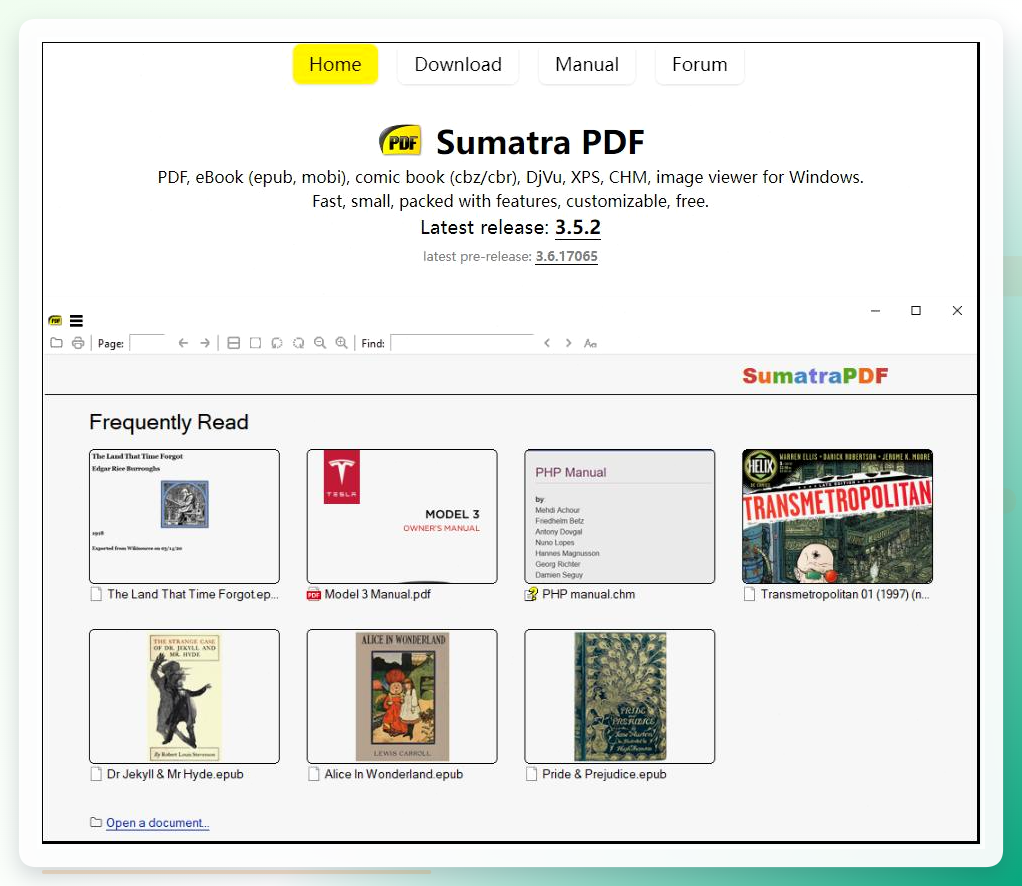Click the Find text input field
1022x886 pixels.
pyautogui.click(x=462, y=343)
